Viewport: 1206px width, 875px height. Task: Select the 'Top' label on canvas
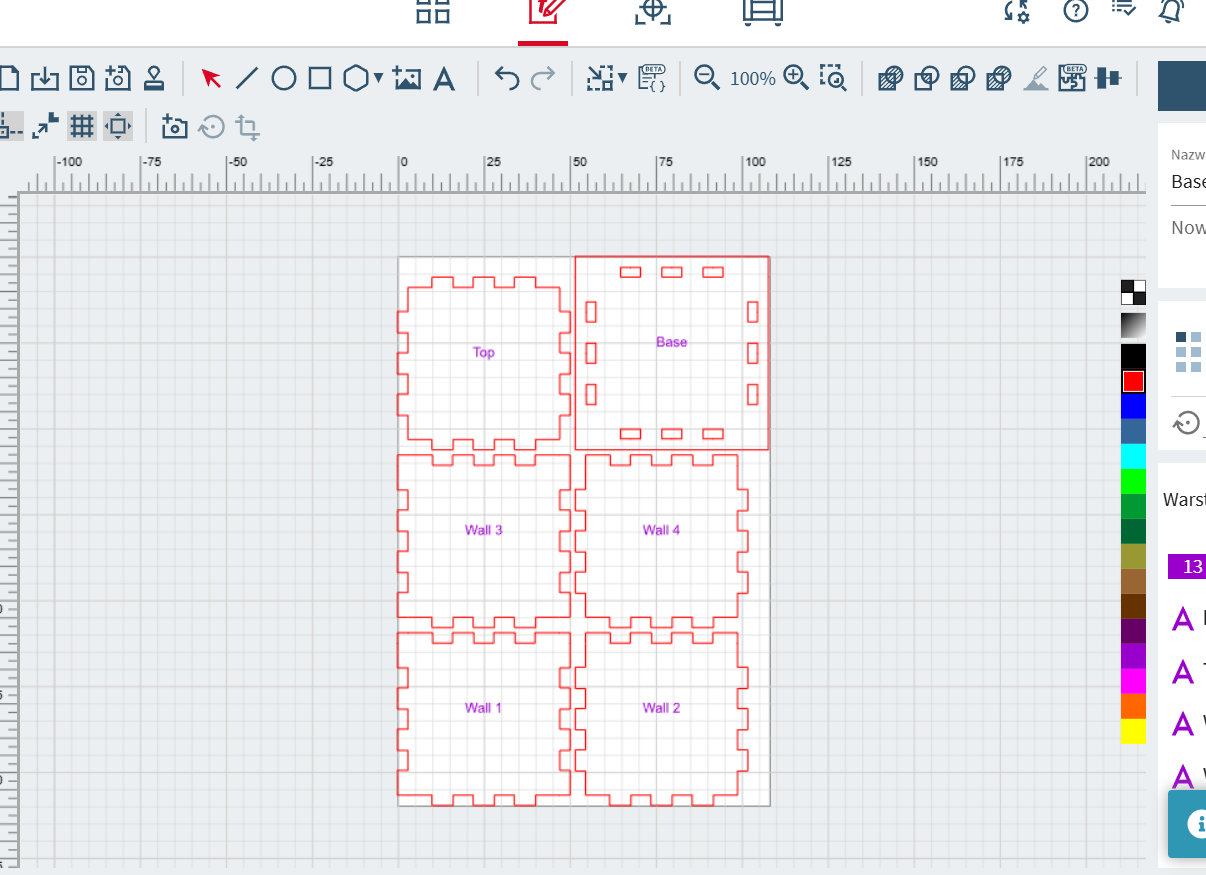484,352
